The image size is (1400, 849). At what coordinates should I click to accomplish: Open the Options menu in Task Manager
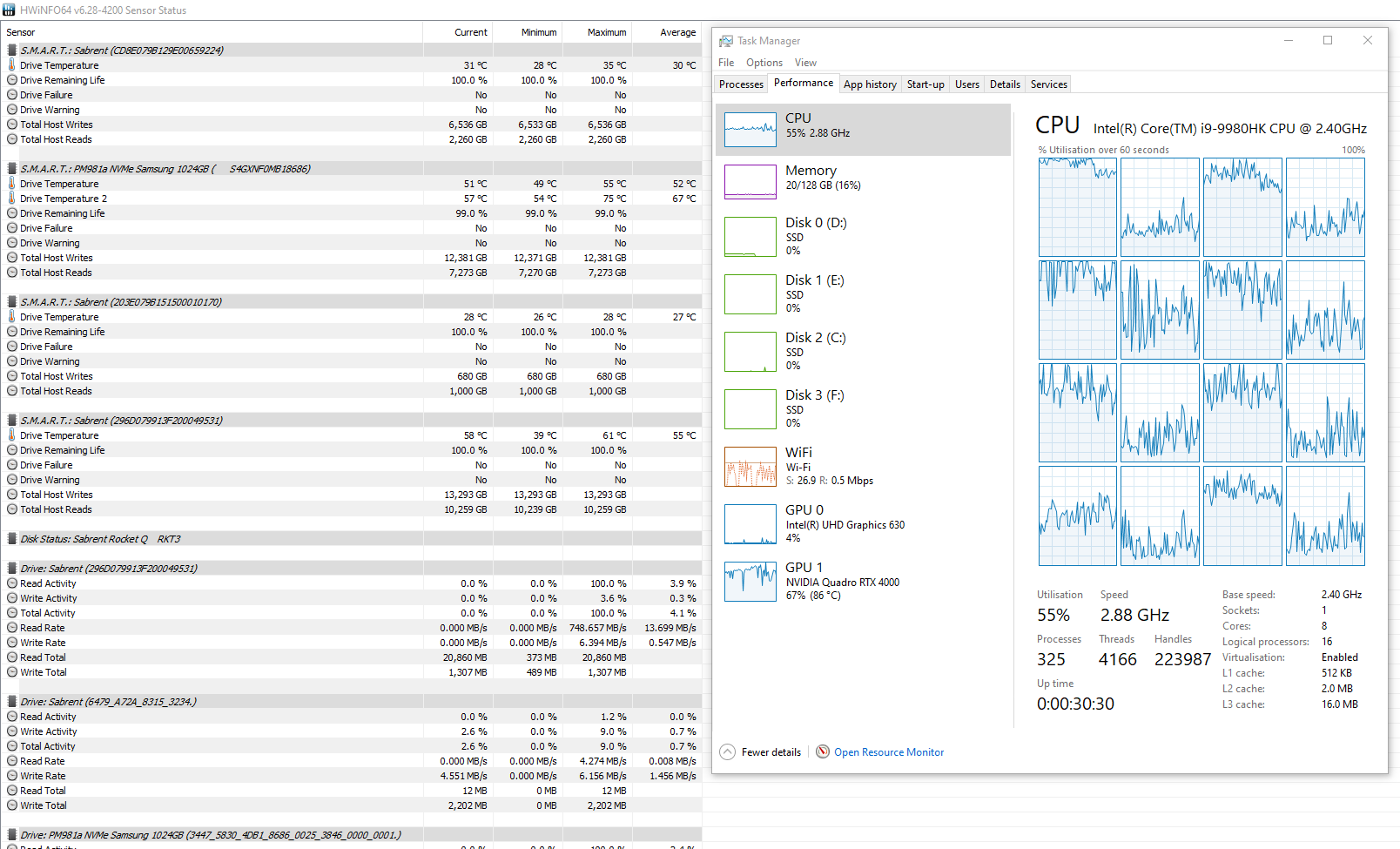click(x=764, y=63)
